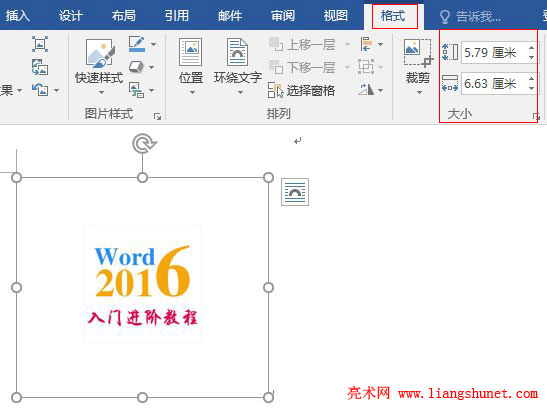Click the top-left picture resize handle
The image size is (547, 409).
pyautogui.click(x=16, y=178)
